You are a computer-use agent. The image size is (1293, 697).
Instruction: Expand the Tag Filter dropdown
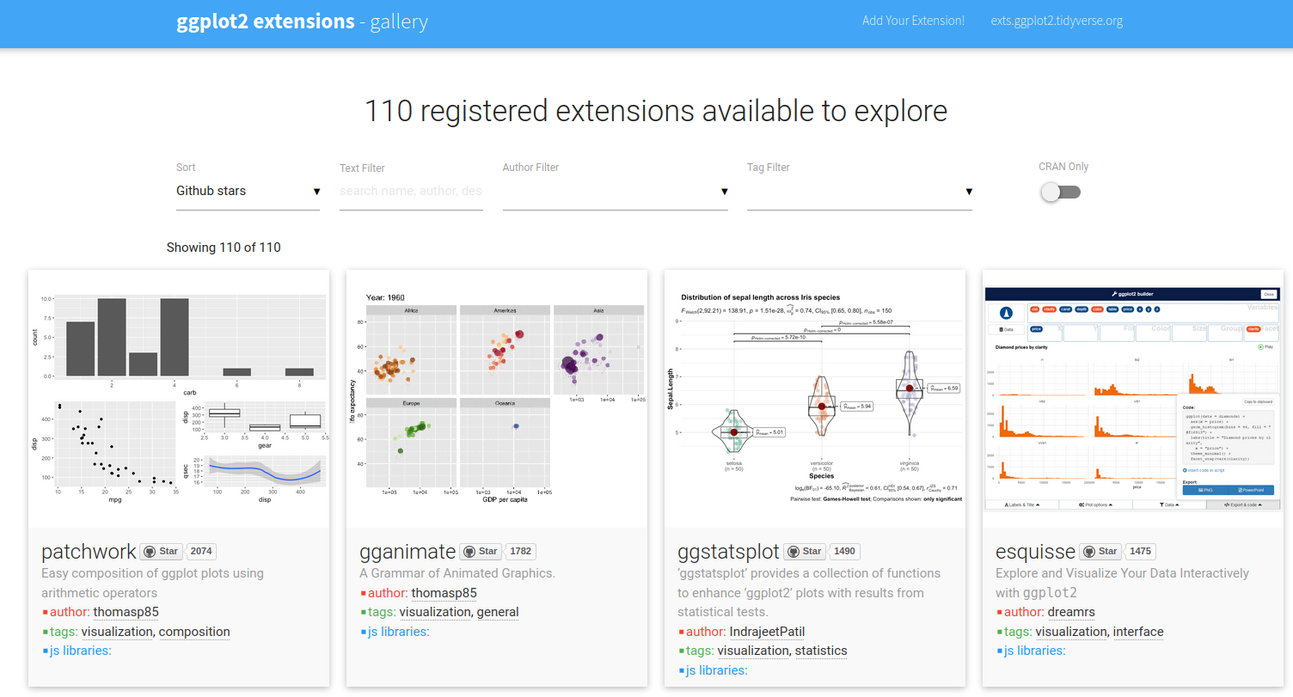(859, 191)
